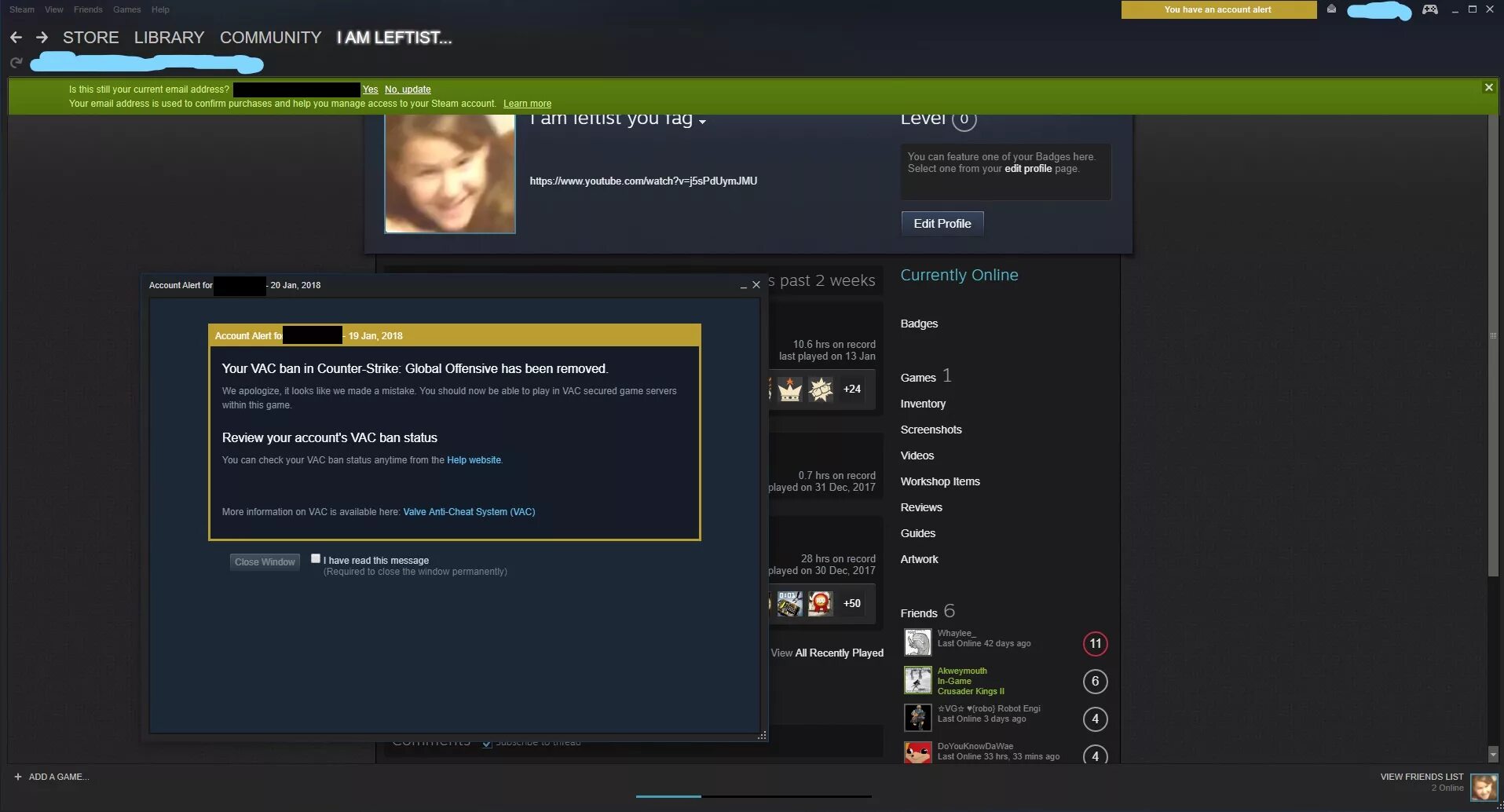Open Inventory link
The width and height of the screenshot is (1504, 812).
[923, 404]
